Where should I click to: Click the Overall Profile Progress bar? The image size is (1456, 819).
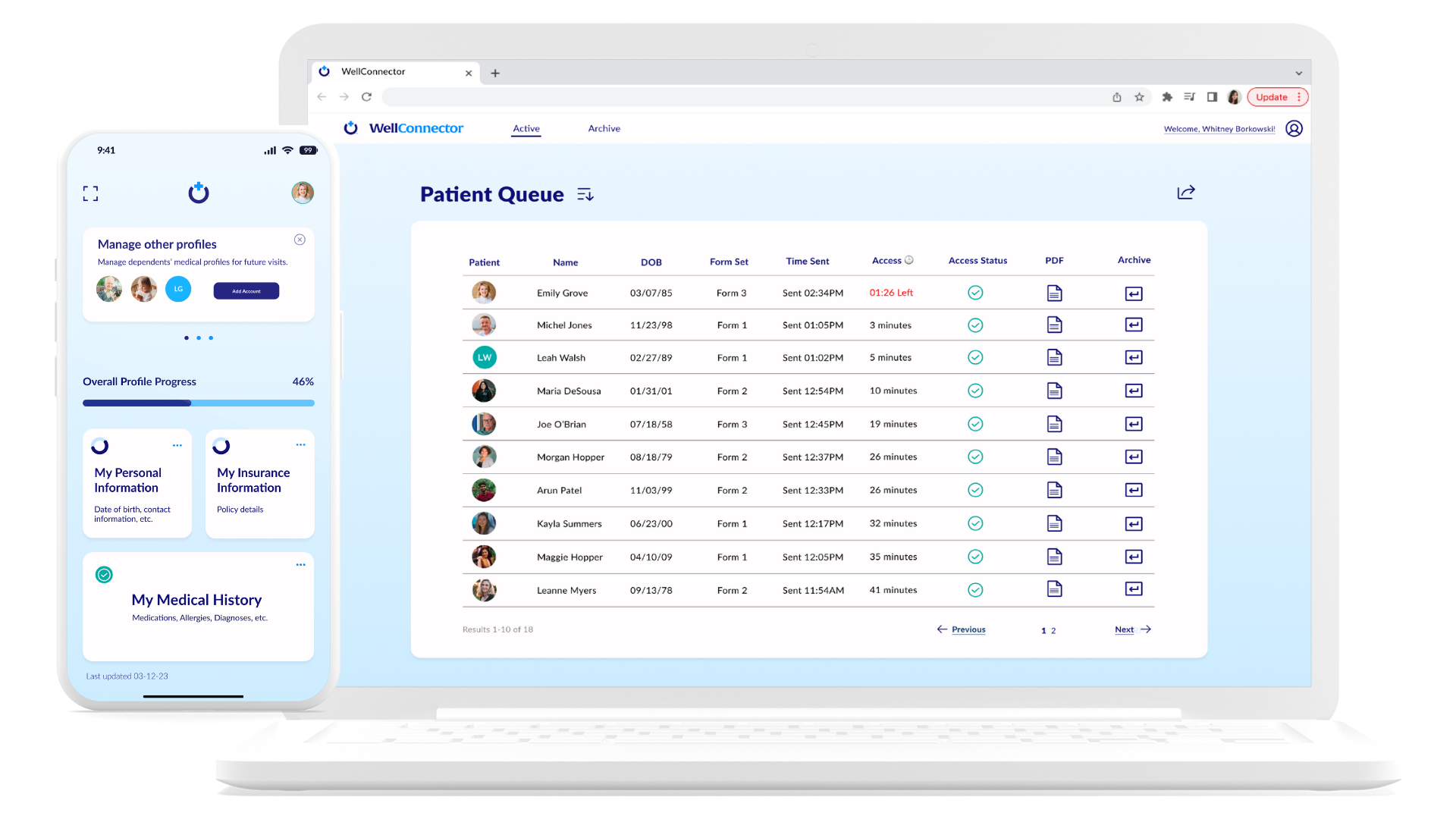(198, 403)
